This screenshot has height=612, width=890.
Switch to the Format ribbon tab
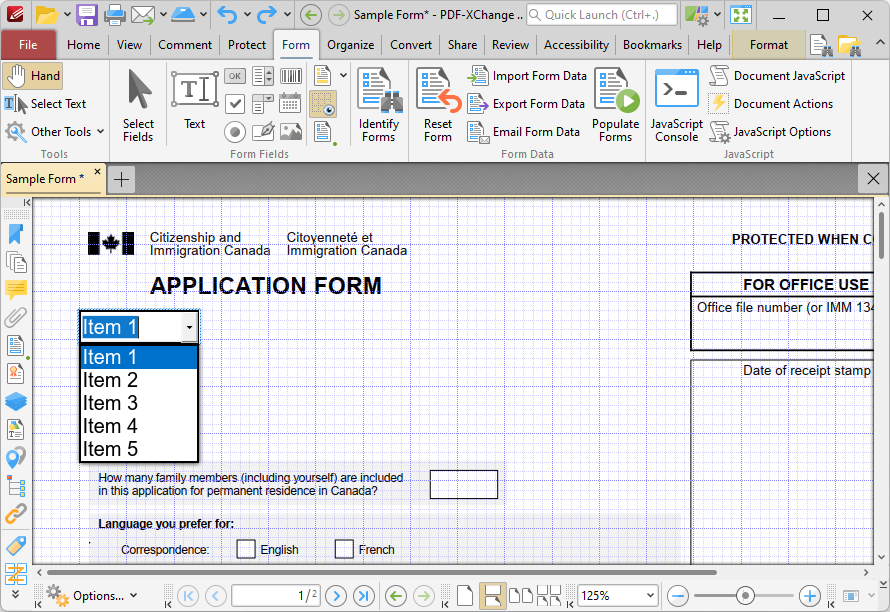pyautogui.click(x=769, y=45)
